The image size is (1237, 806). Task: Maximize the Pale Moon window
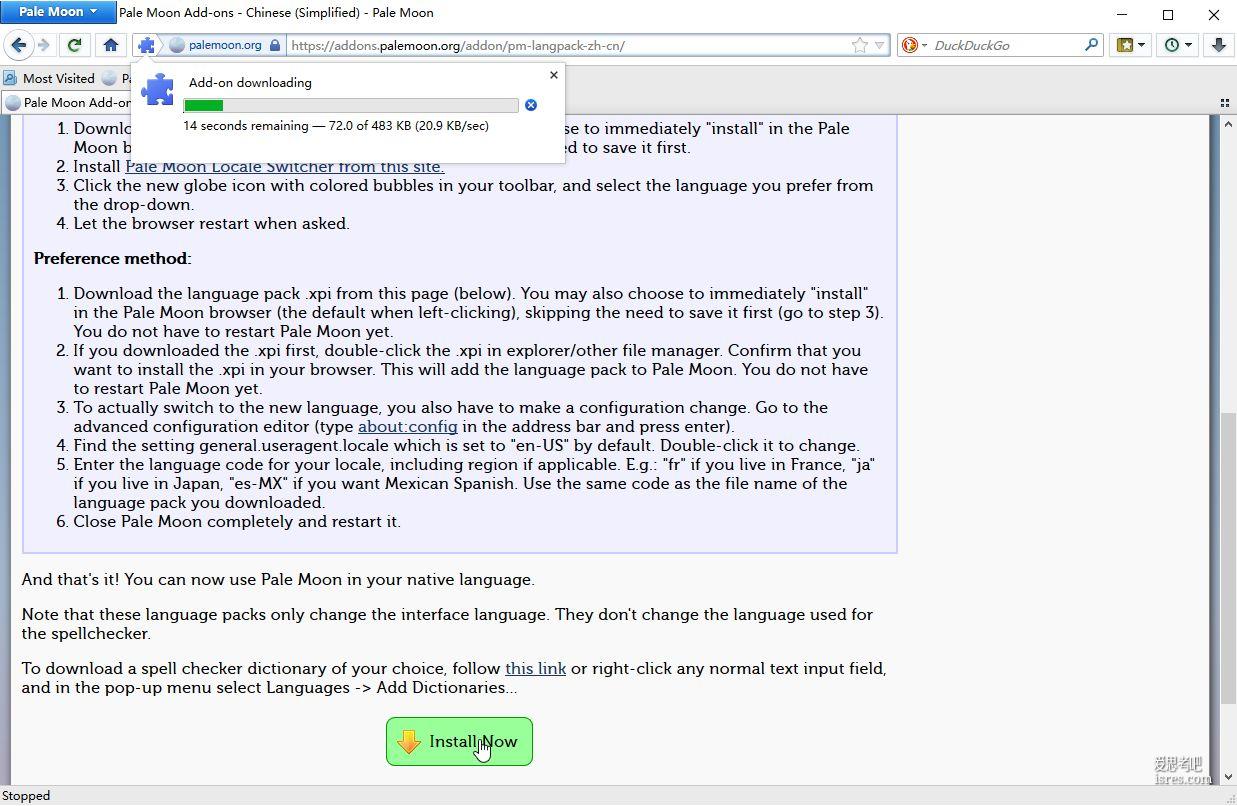[1168, 15]
